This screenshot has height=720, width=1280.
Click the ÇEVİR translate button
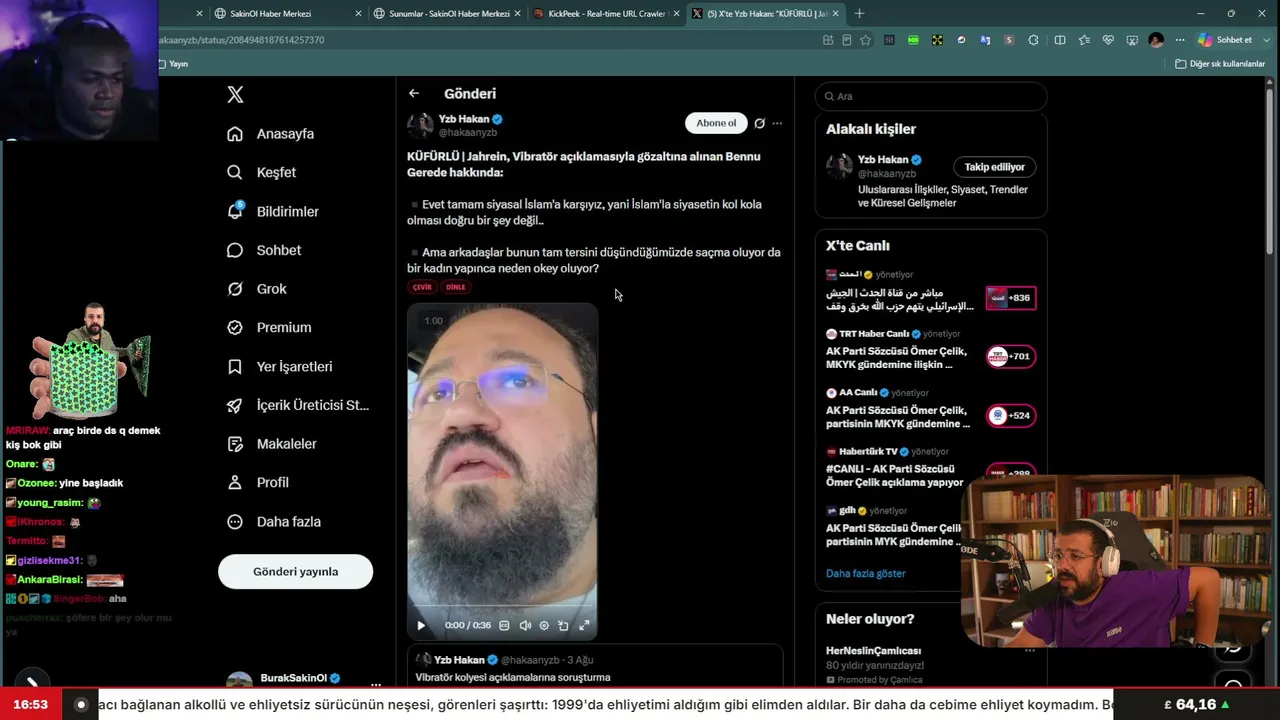click(x=422, y=287)
